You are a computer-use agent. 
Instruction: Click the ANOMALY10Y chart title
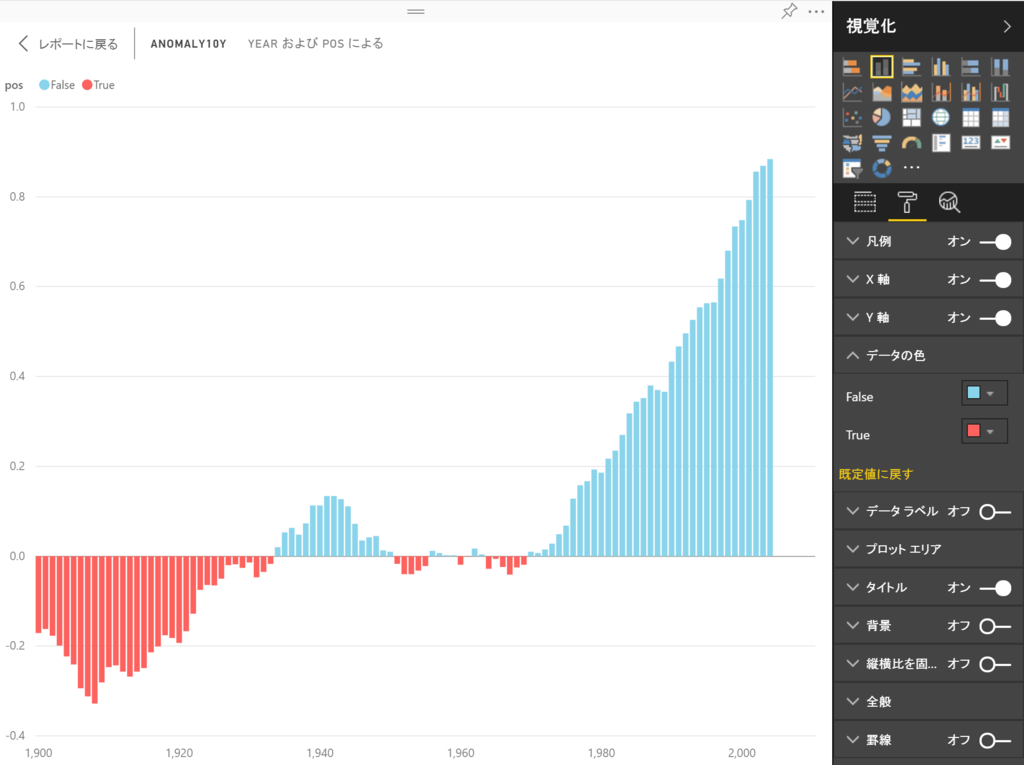tap(189, 44)
